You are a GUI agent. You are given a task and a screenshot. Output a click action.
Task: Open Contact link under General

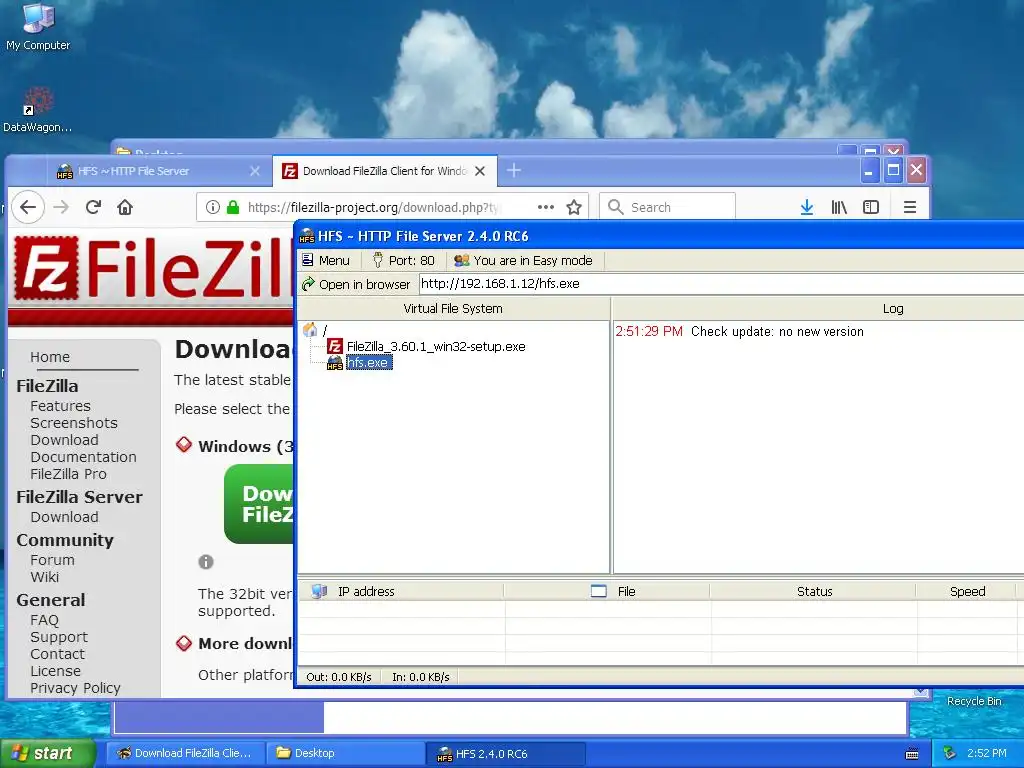coord(57,654)
